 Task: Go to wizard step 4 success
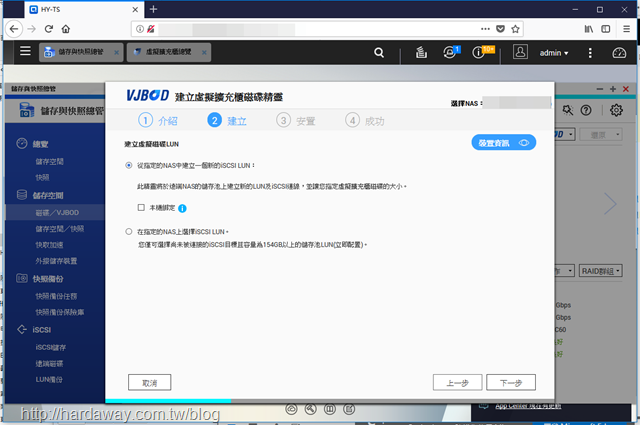365,120
